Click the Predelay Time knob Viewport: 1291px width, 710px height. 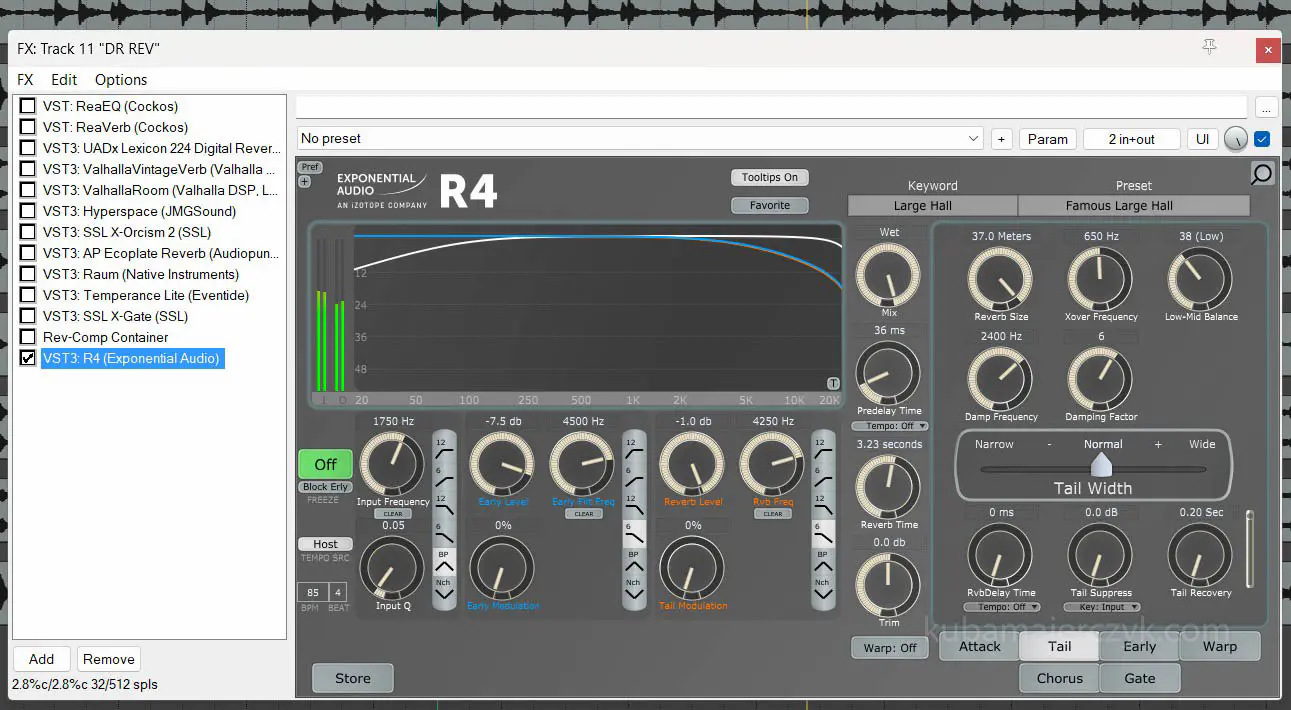tap(888, 373)
